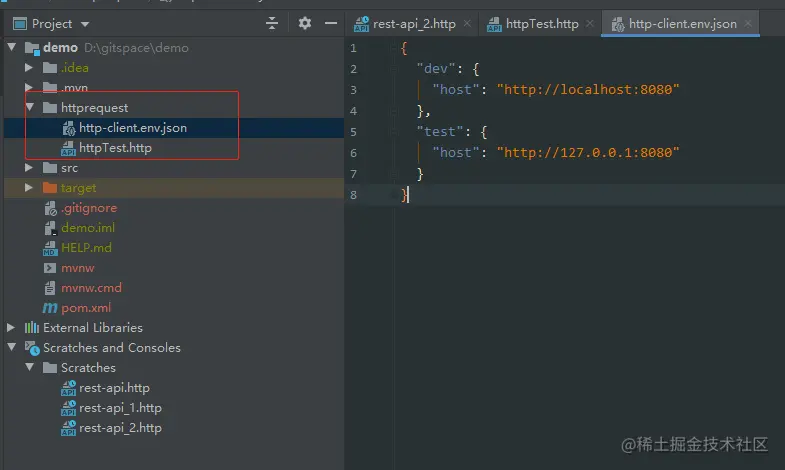Select the demo project root row
This screenshot has height=470, width=785.
point(174,48)
